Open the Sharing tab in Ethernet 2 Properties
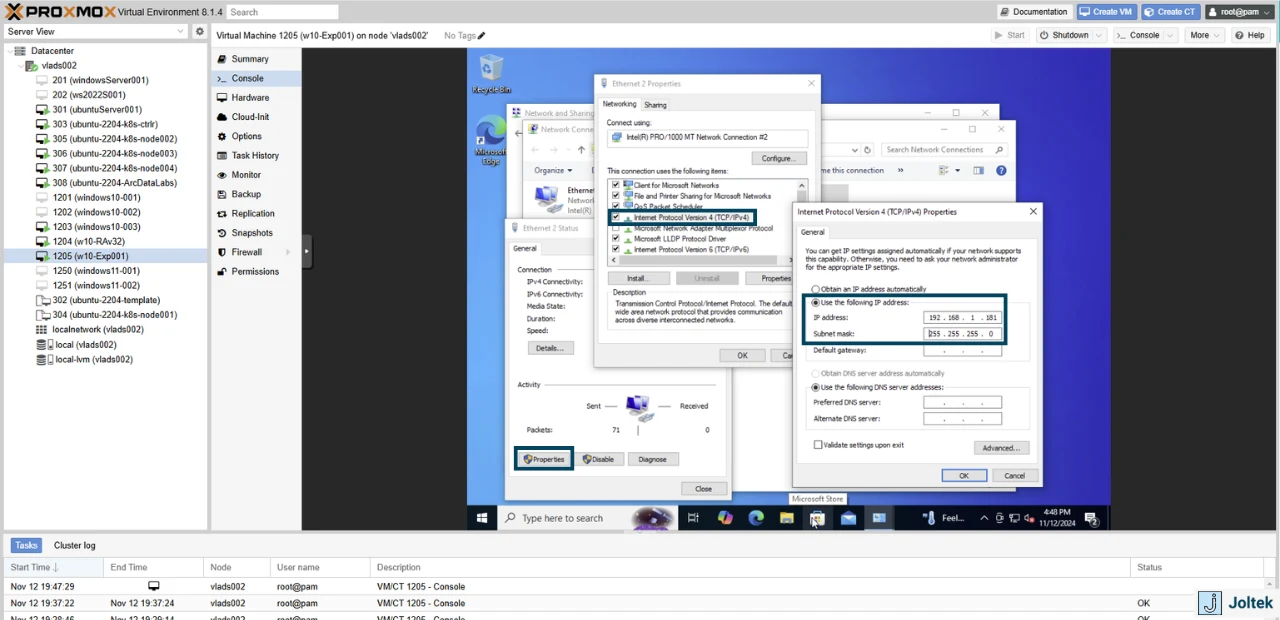Screen dimensions: 1280x620 tap(655, 104)
